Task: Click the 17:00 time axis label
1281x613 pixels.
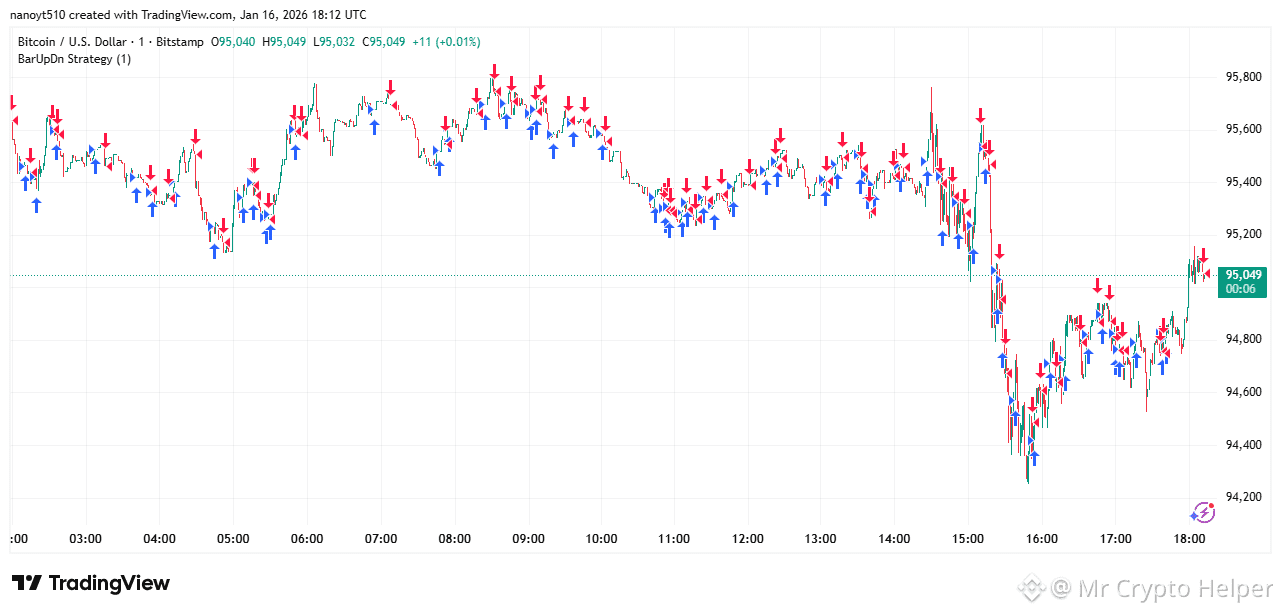Action: 1115,538
